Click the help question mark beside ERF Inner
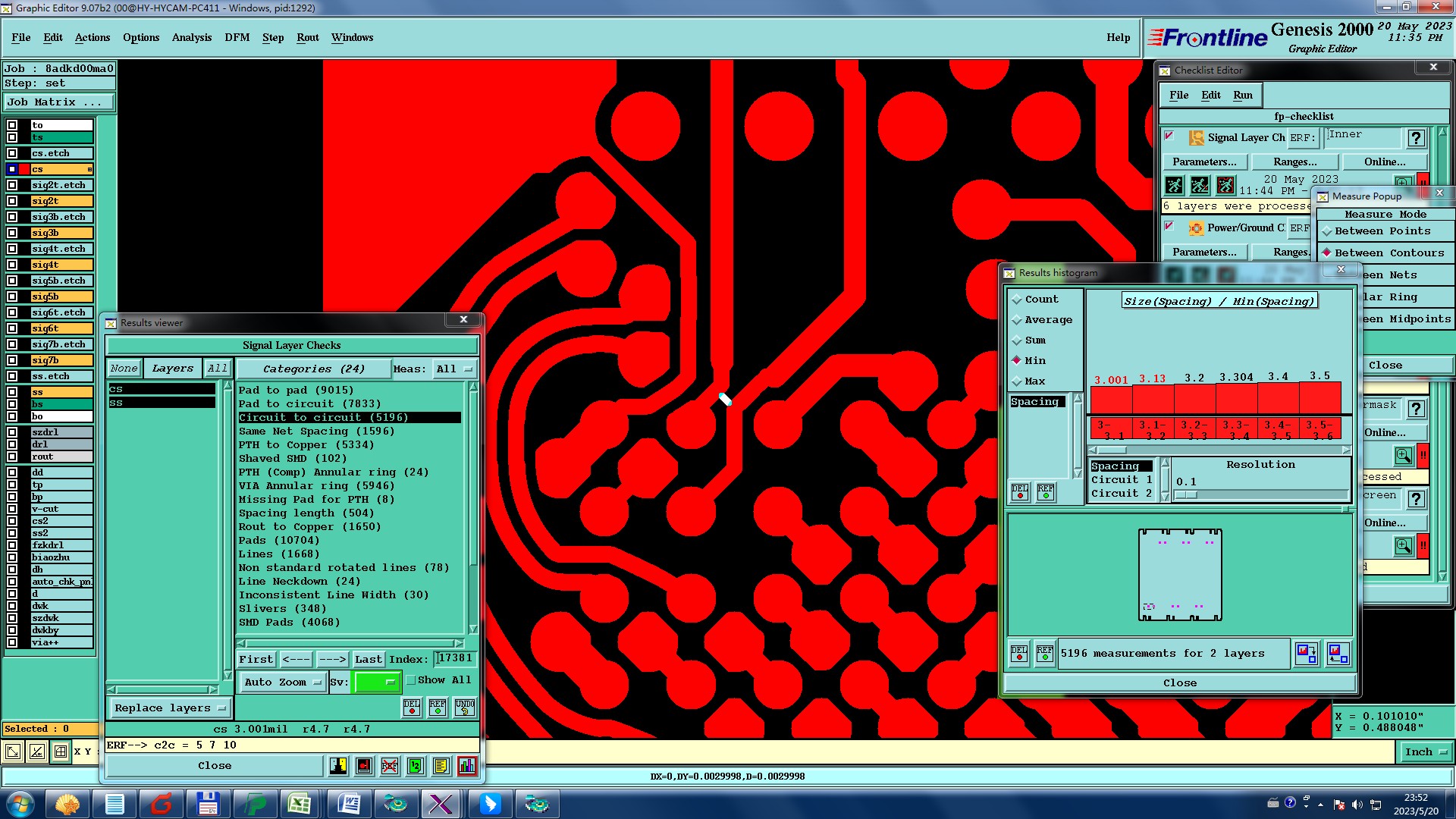1456x819 pixels. pyautogui.click(x=1415, y=138)
